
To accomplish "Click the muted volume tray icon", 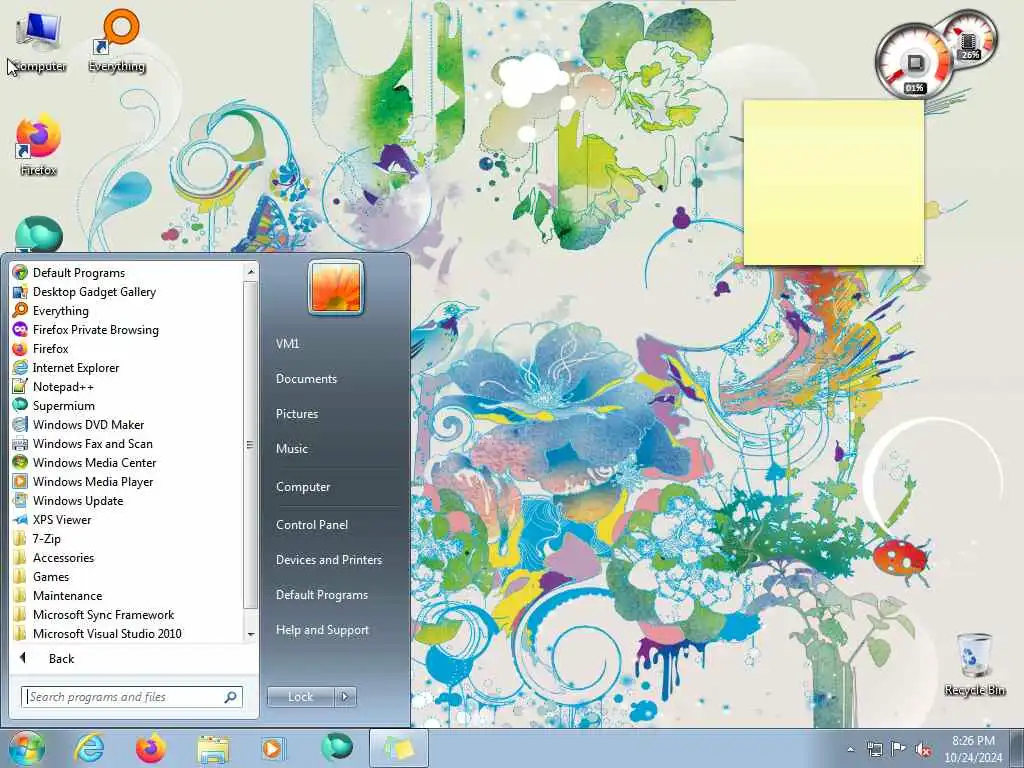I will (923, 750).
